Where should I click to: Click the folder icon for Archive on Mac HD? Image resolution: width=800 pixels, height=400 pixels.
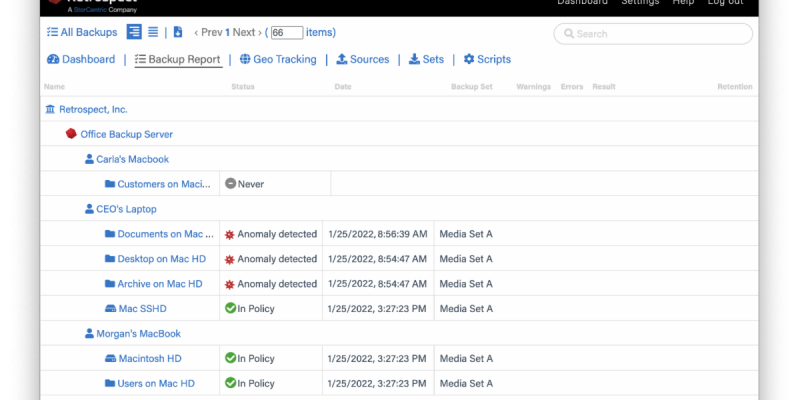click(x=110, y=284)
